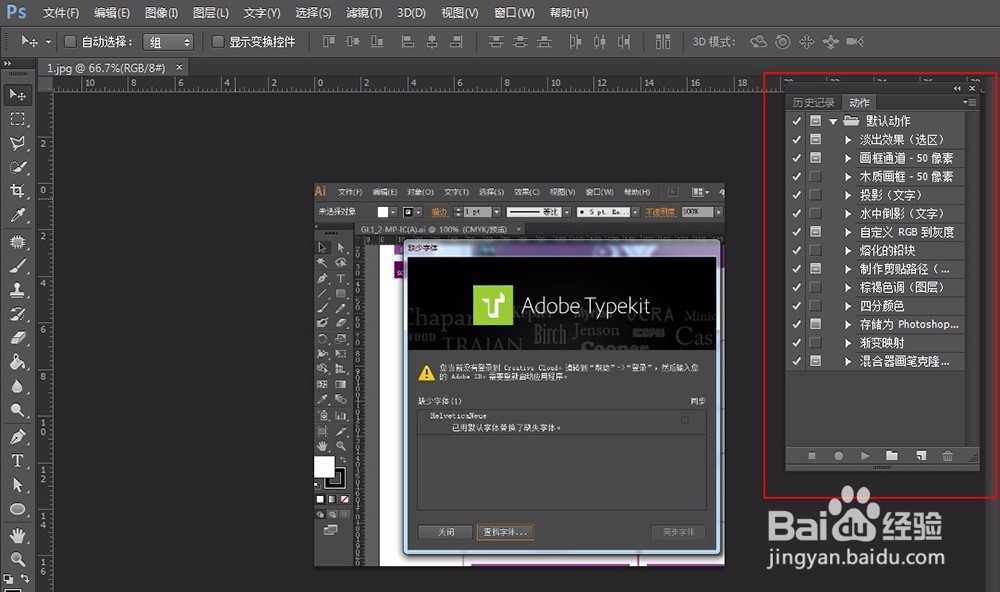Screen dimensions: 1000x592
Task: Select the 1.jpg document tab
Action: click(106, 68)
